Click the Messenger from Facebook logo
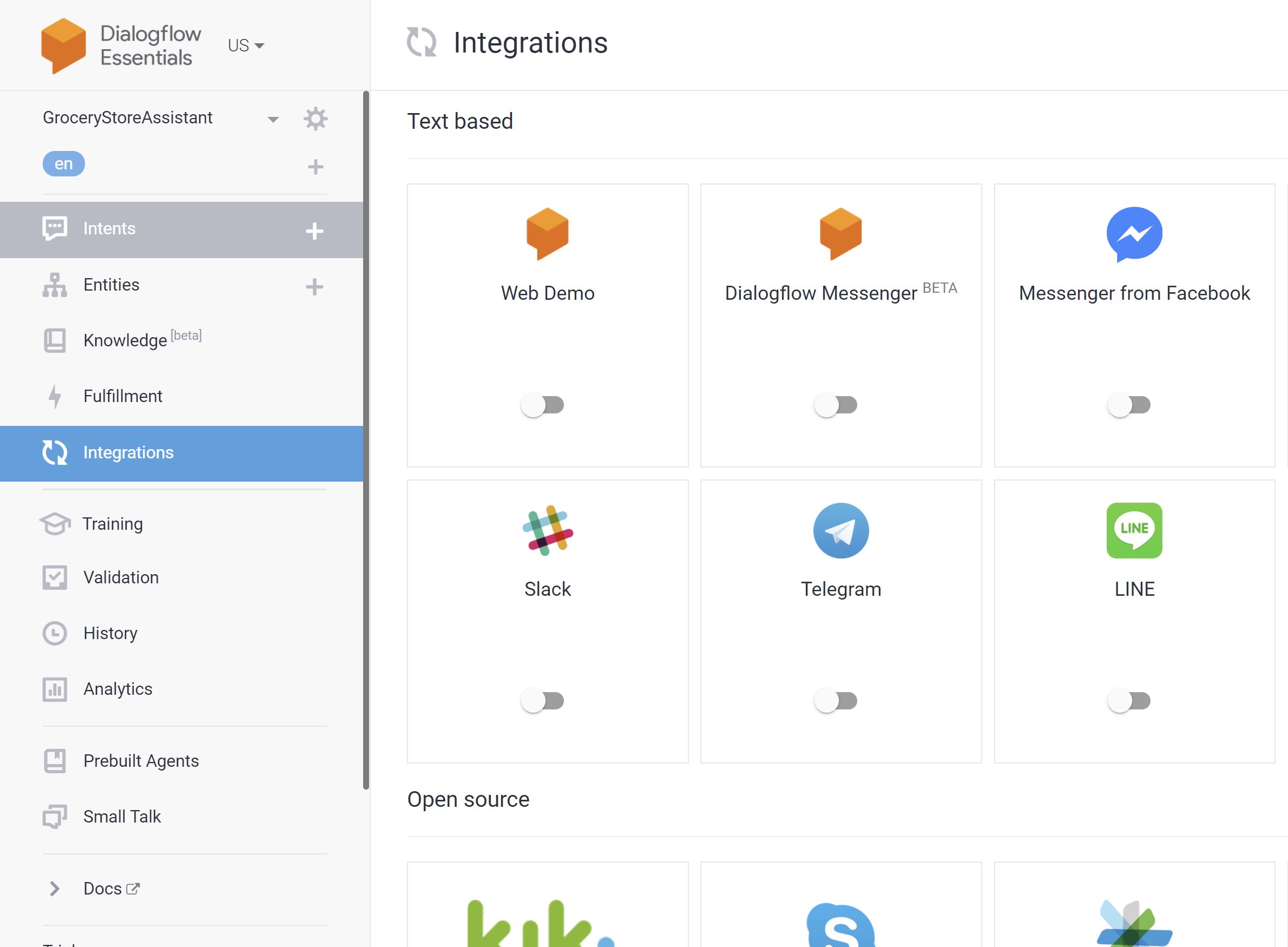Screen dimensions: 1288x947 click(1134, 234)
